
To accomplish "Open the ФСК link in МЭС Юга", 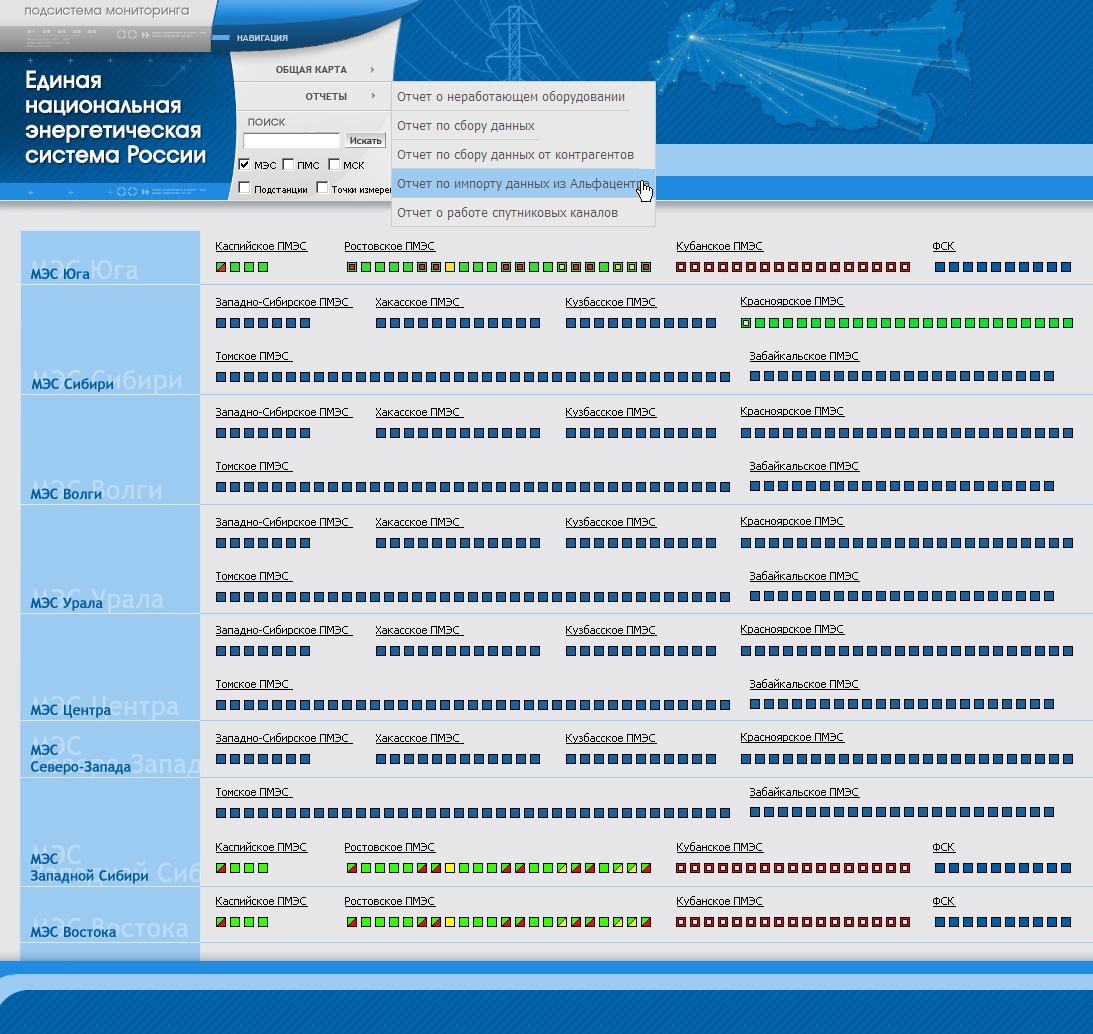I will click(943, 246).
